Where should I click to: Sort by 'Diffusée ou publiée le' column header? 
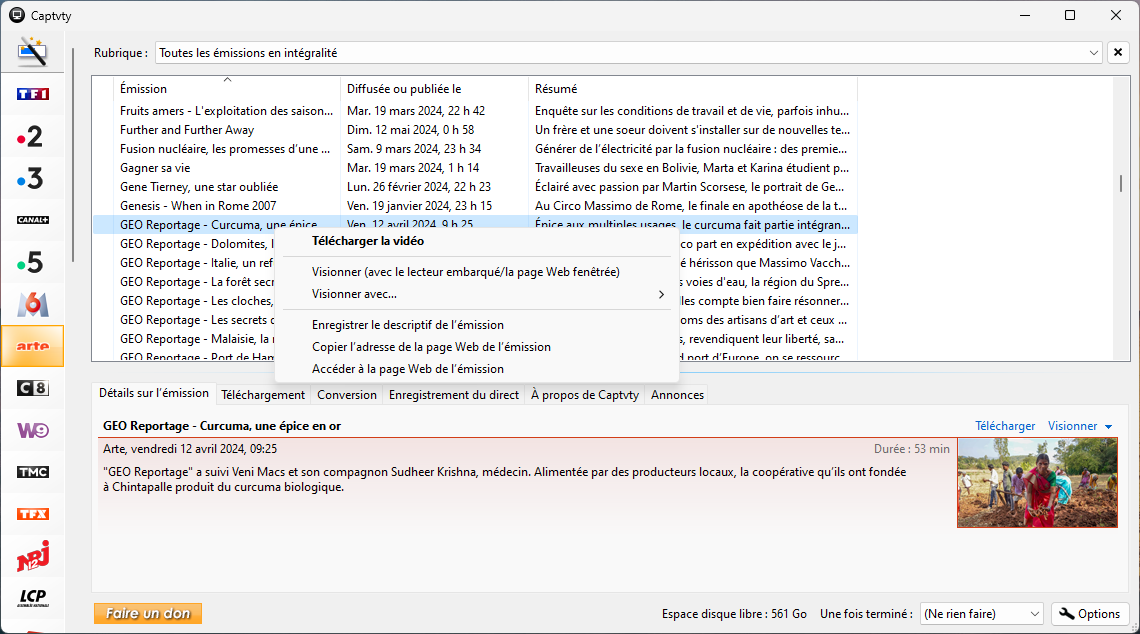434,89
